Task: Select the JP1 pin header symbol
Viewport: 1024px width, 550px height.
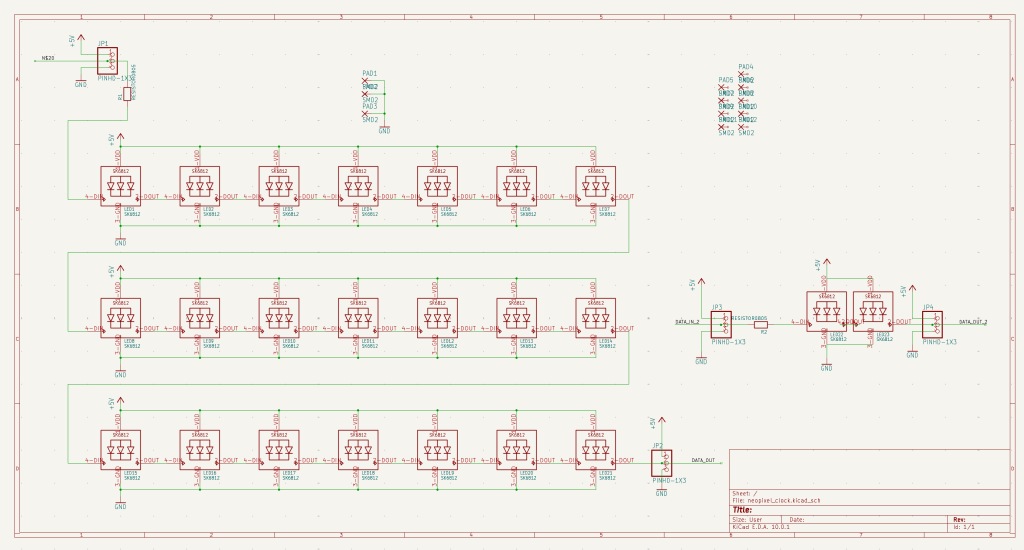Action: pyautogui.click(x=108, y=61)
